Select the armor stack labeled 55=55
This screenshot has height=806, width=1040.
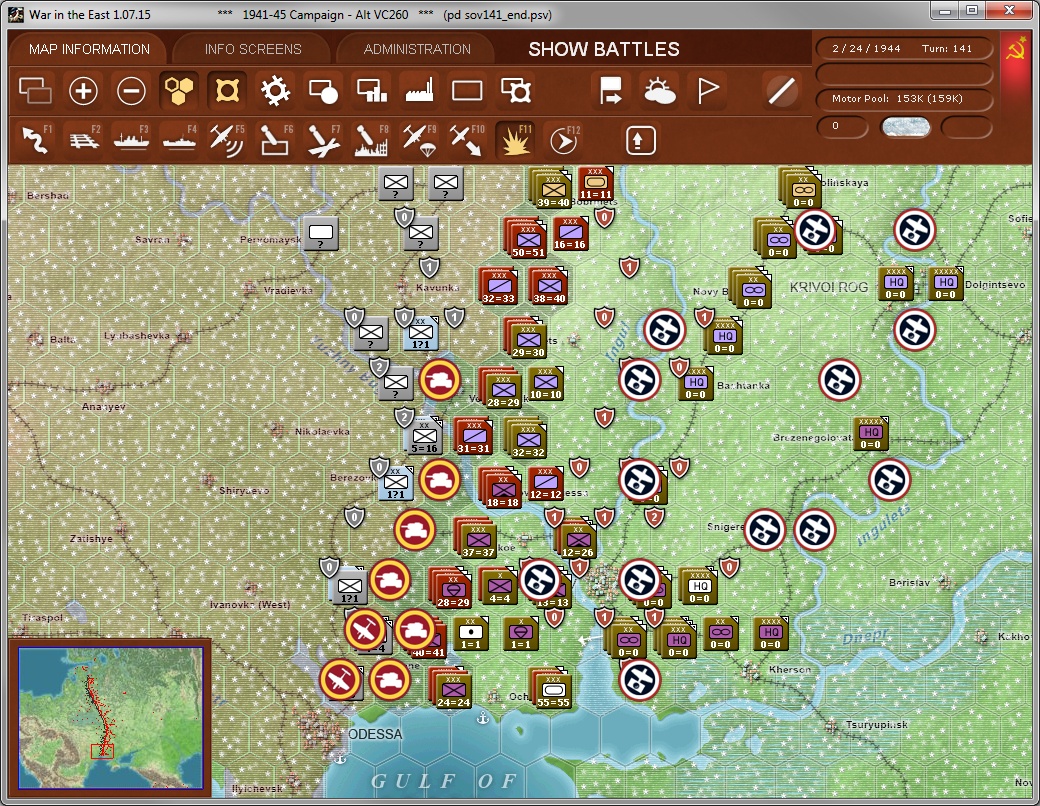551,689
